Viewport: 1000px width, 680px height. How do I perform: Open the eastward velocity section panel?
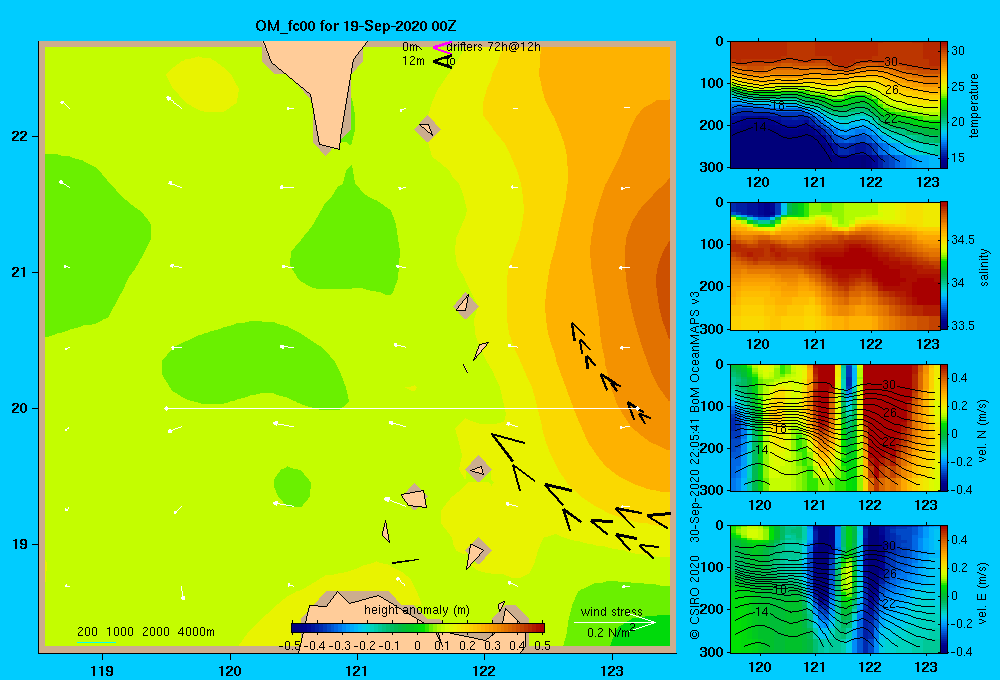pyautogui.click(x=834, y=589)
